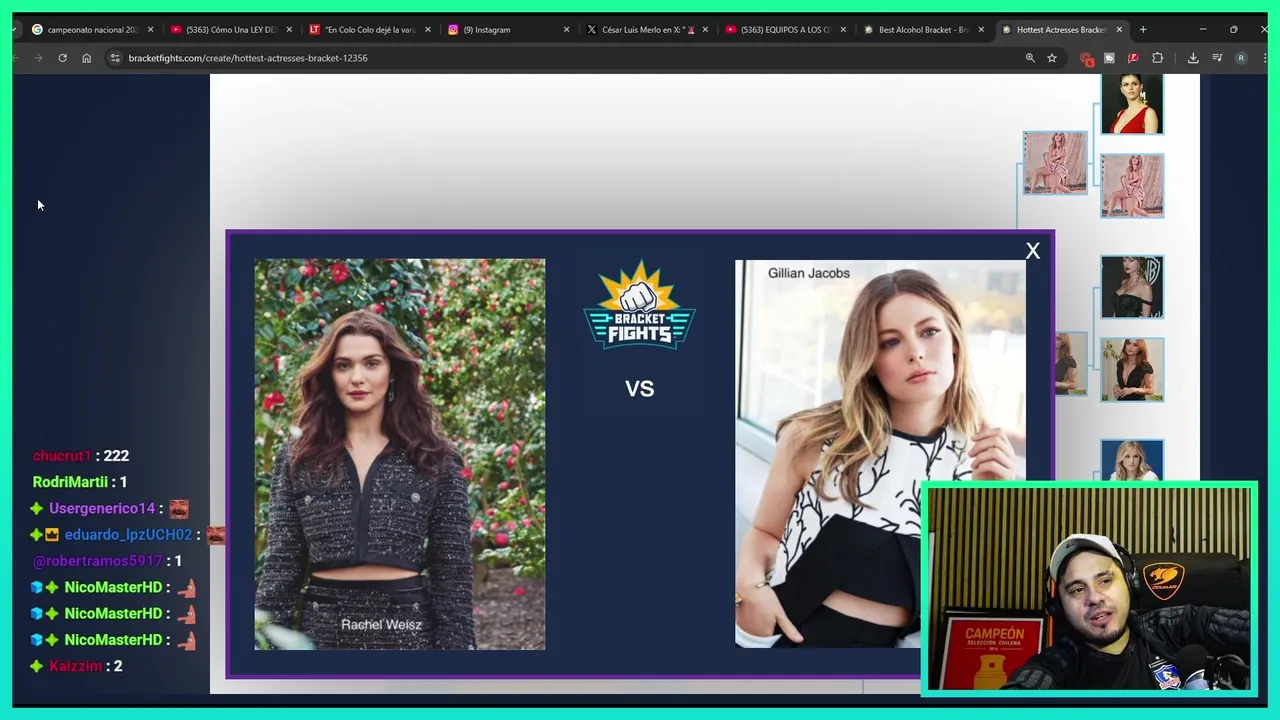The height and width of the screenshot is (720, 1280).
Task: Close the Best Alcohol Bracket tab
Action: point(981,30)
